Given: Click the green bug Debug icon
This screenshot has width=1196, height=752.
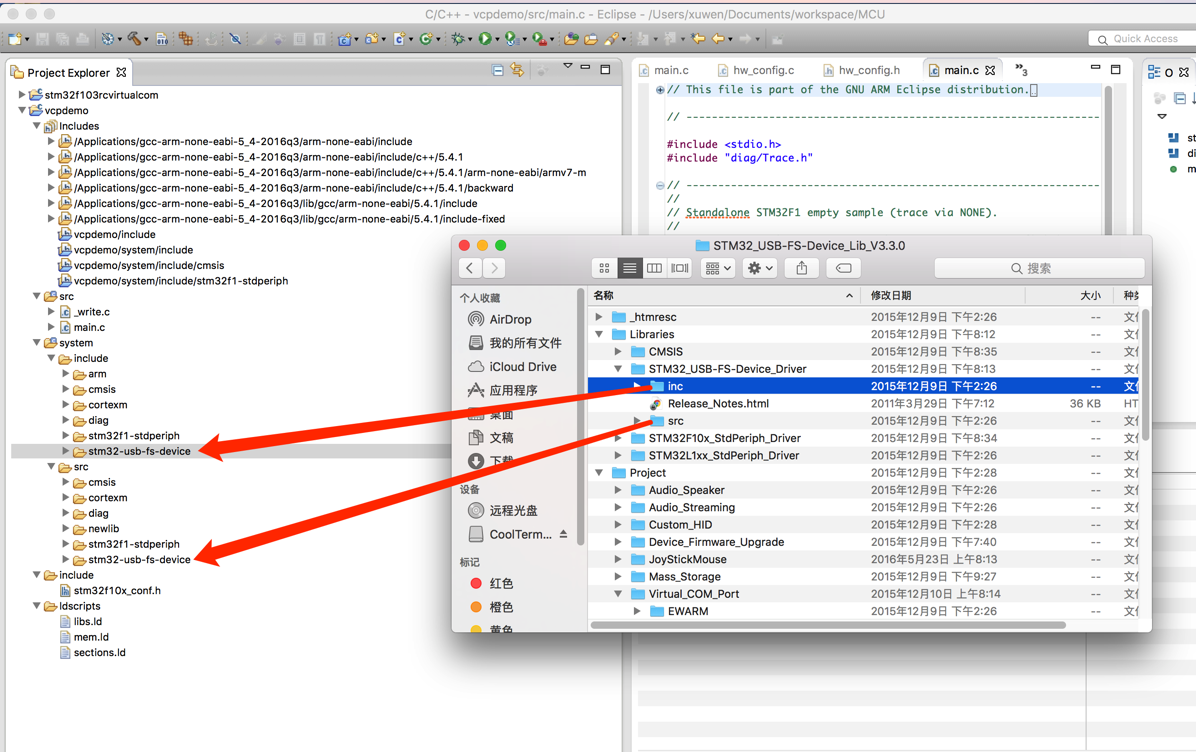Looking at the screenshot, I should coord(458,38).
